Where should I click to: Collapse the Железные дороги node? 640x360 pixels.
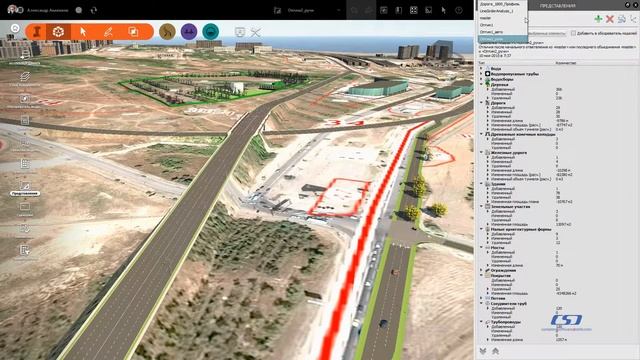tap(482, 153)
